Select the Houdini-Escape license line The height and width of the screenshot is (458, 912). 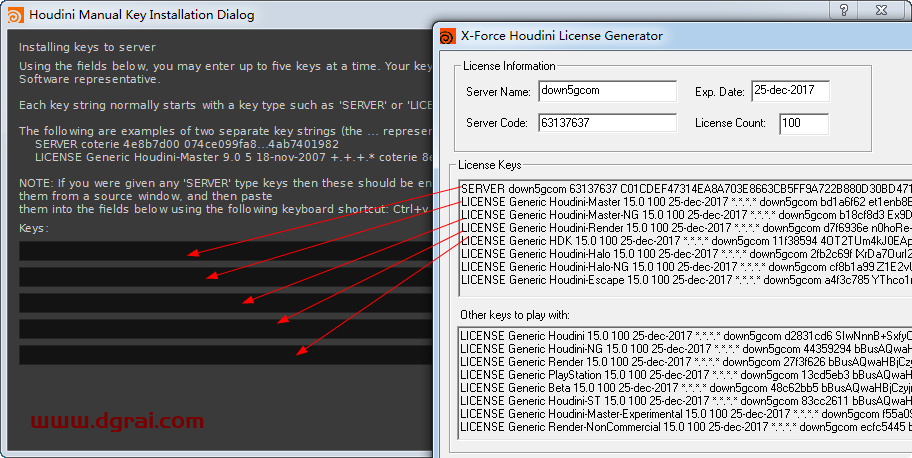point(686,279)
